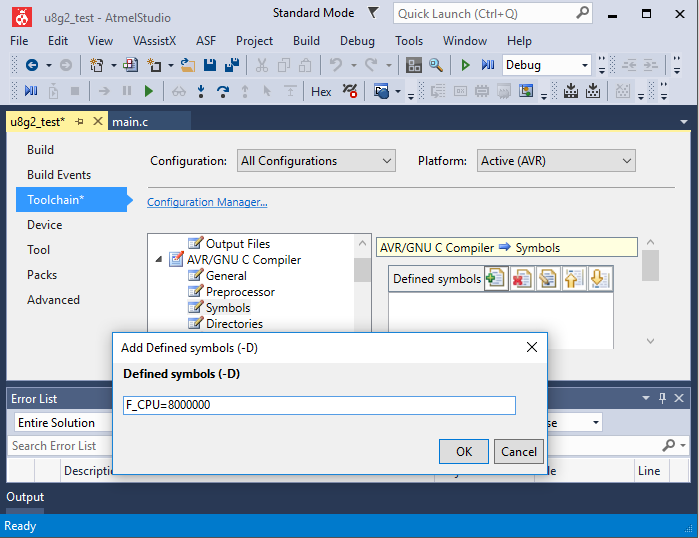Open the Platform Active (AVR) dropdown
699x538 pixels.
point(556,161)
